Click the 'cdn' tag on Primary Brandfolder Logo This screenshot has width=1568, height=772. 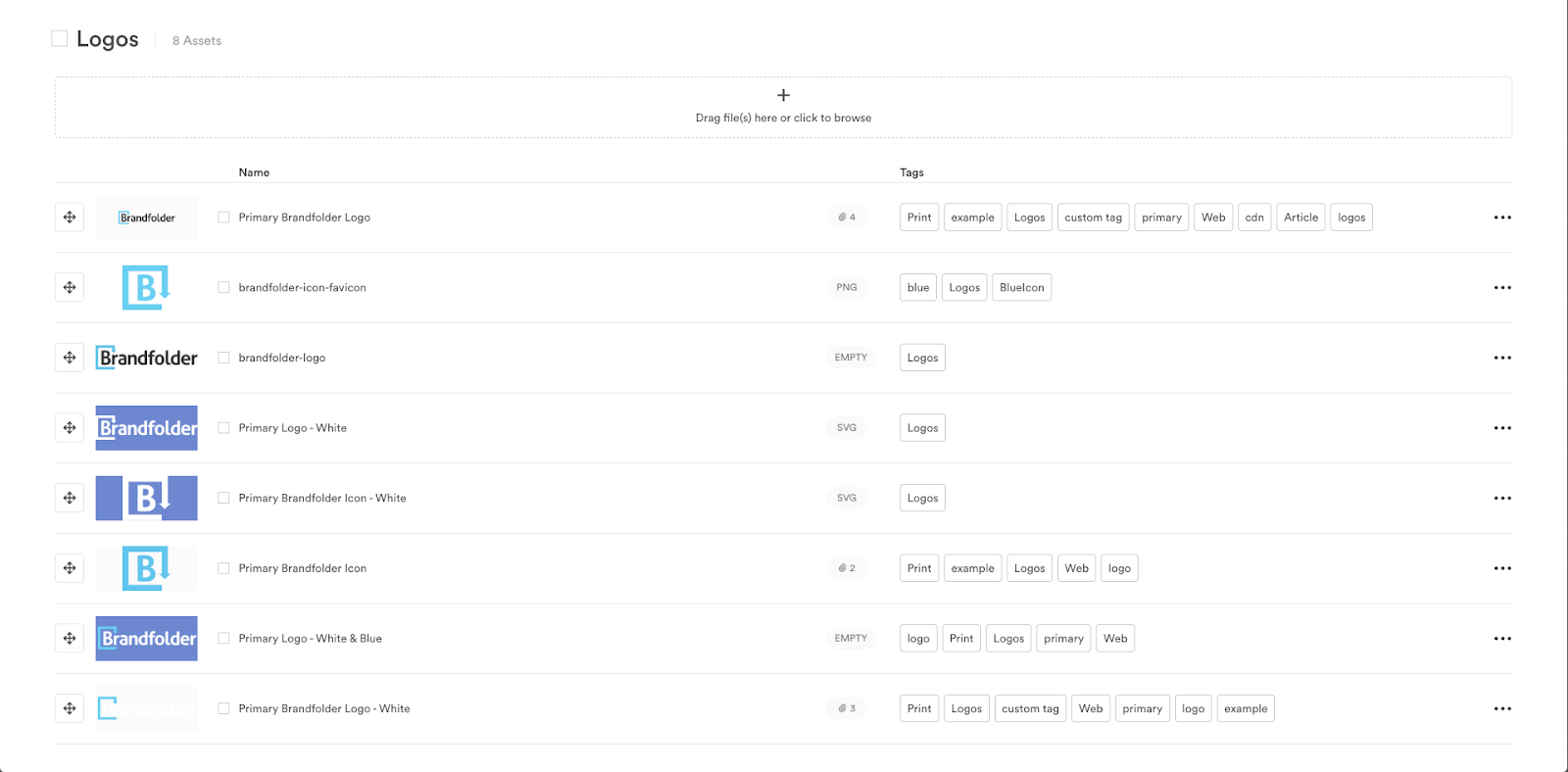(x=1254, y=217)
